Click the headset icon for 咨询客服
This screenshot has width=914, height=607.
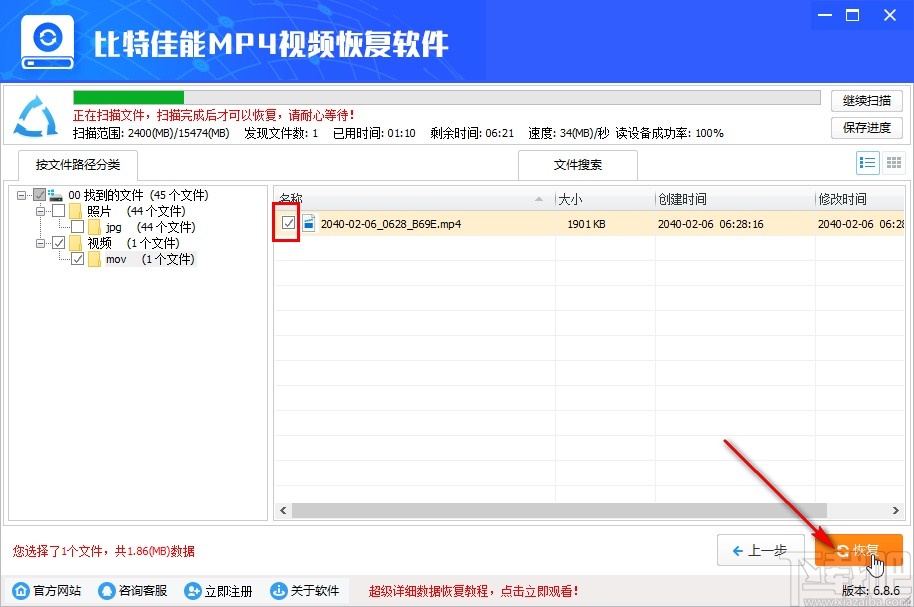107,591
